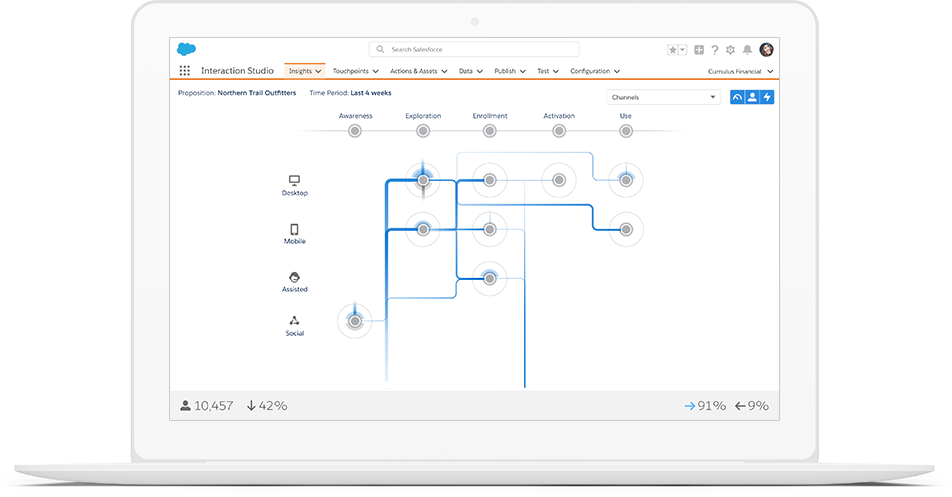Select the Desktop channel icon
The height and width of the screenshot is (497, 952).
294,181
